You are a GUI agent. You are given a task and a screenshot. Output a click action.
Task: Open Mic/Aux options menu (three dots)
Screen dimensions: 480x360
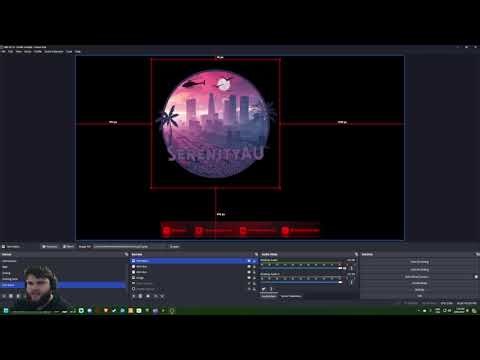tap(351, 282)
